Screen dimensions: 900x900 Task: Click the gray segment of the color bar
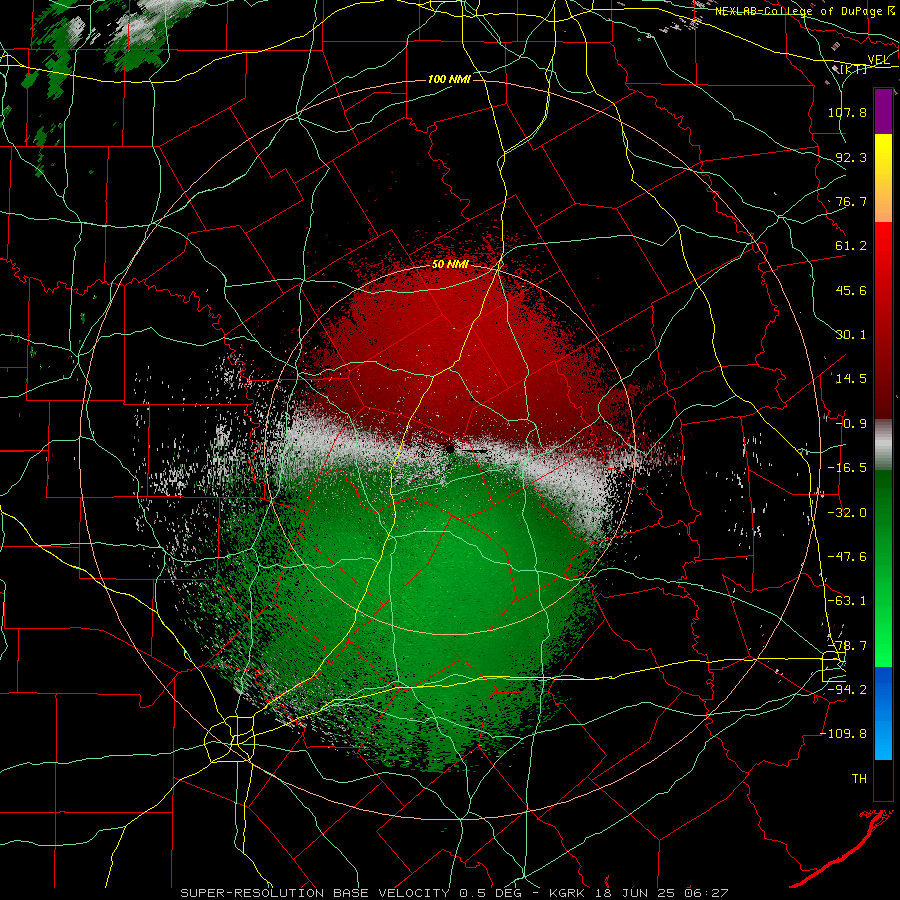(883, 444)
